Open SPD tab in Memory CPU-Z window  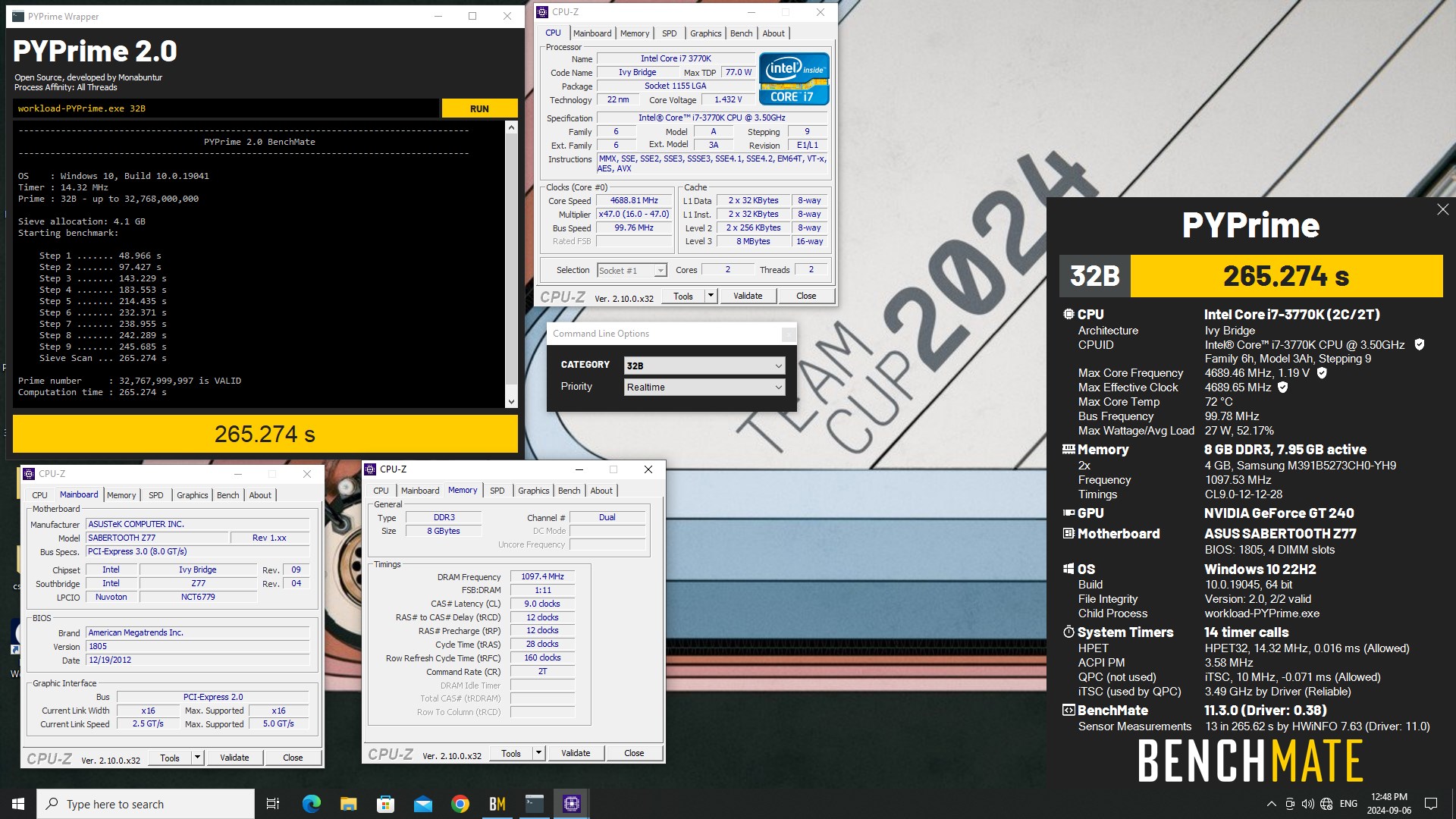497,491
